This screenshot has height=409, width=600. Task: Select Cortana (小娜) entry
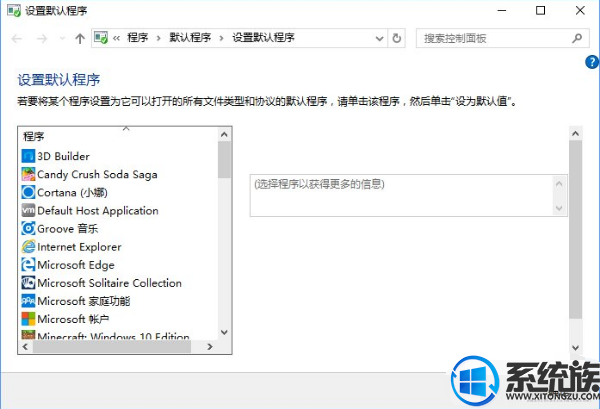coord(72,192)
